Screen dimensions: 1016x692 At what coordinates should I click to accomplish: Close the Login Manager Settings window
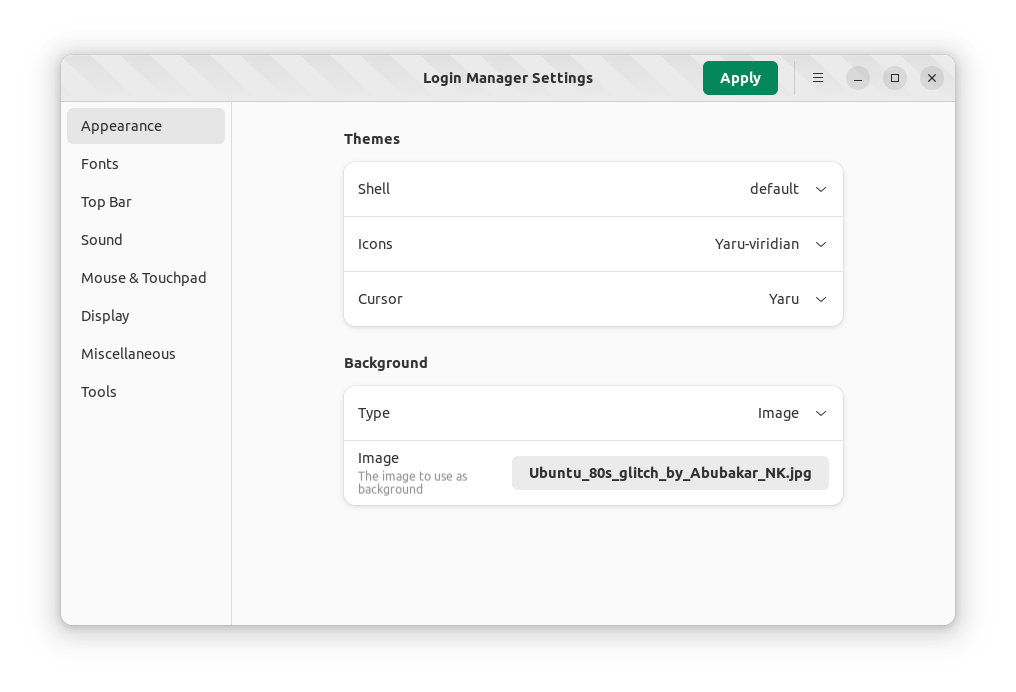932,78
